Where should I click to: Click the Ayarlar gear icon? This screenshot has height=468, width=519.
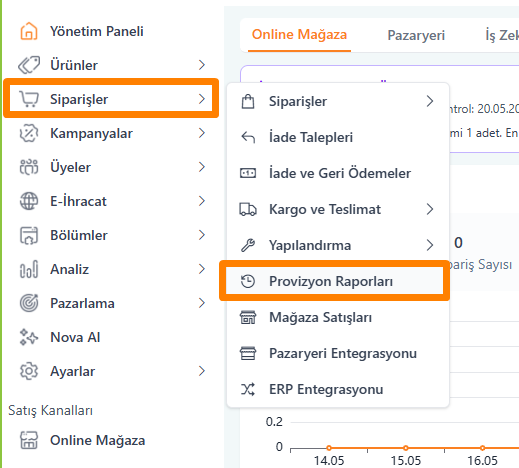29,371
